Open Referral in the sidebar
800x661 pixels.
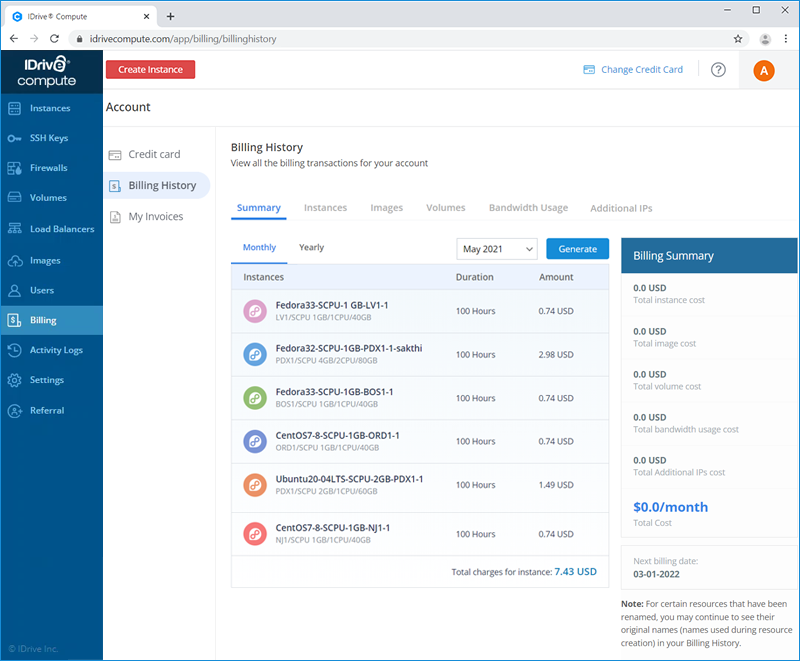pyautogui.click(x=47, y=411)
